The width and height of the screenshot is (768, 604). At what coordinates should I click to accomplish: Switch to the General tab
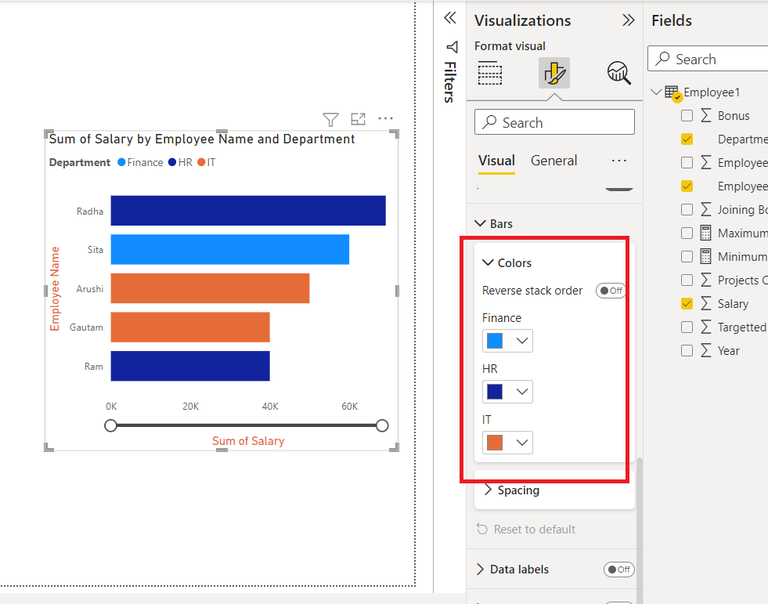tap(554, 161)
